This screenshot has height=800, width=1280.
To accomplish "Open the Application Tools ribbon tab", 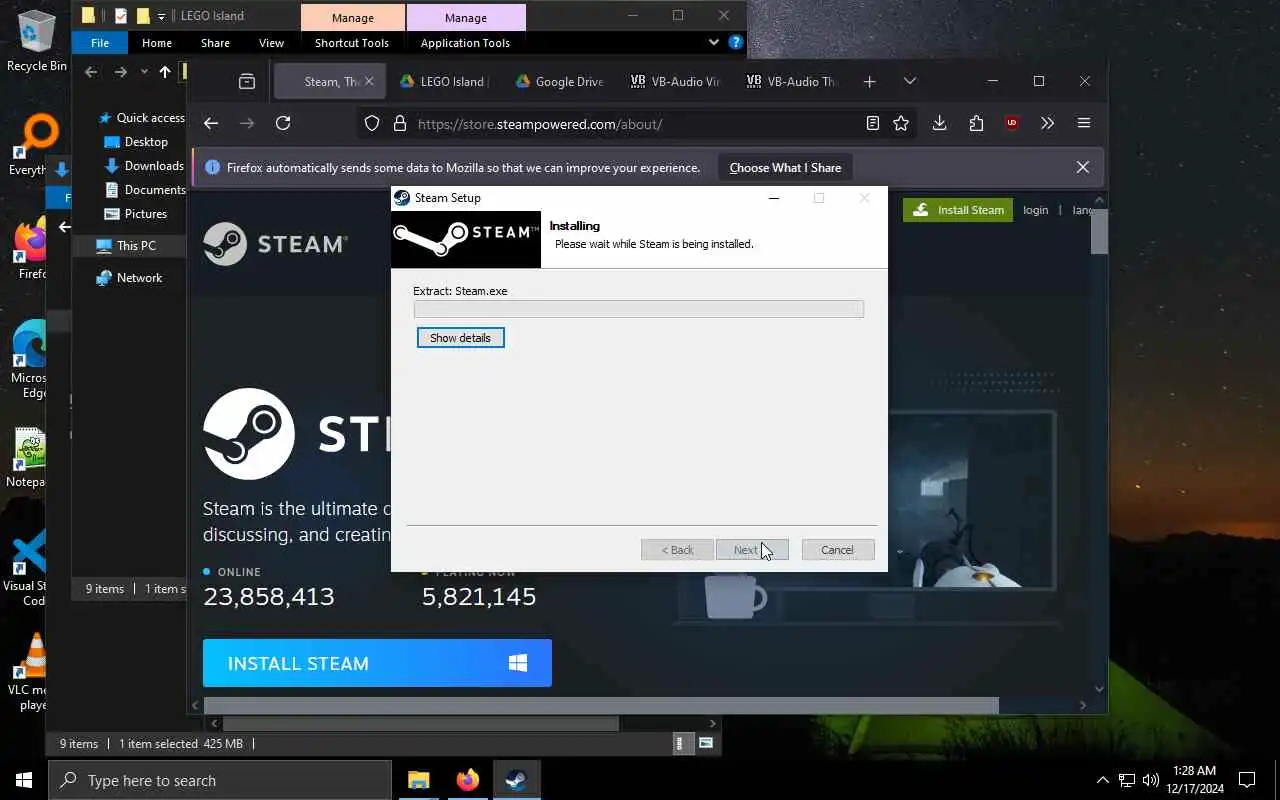I will click(465, 43).
